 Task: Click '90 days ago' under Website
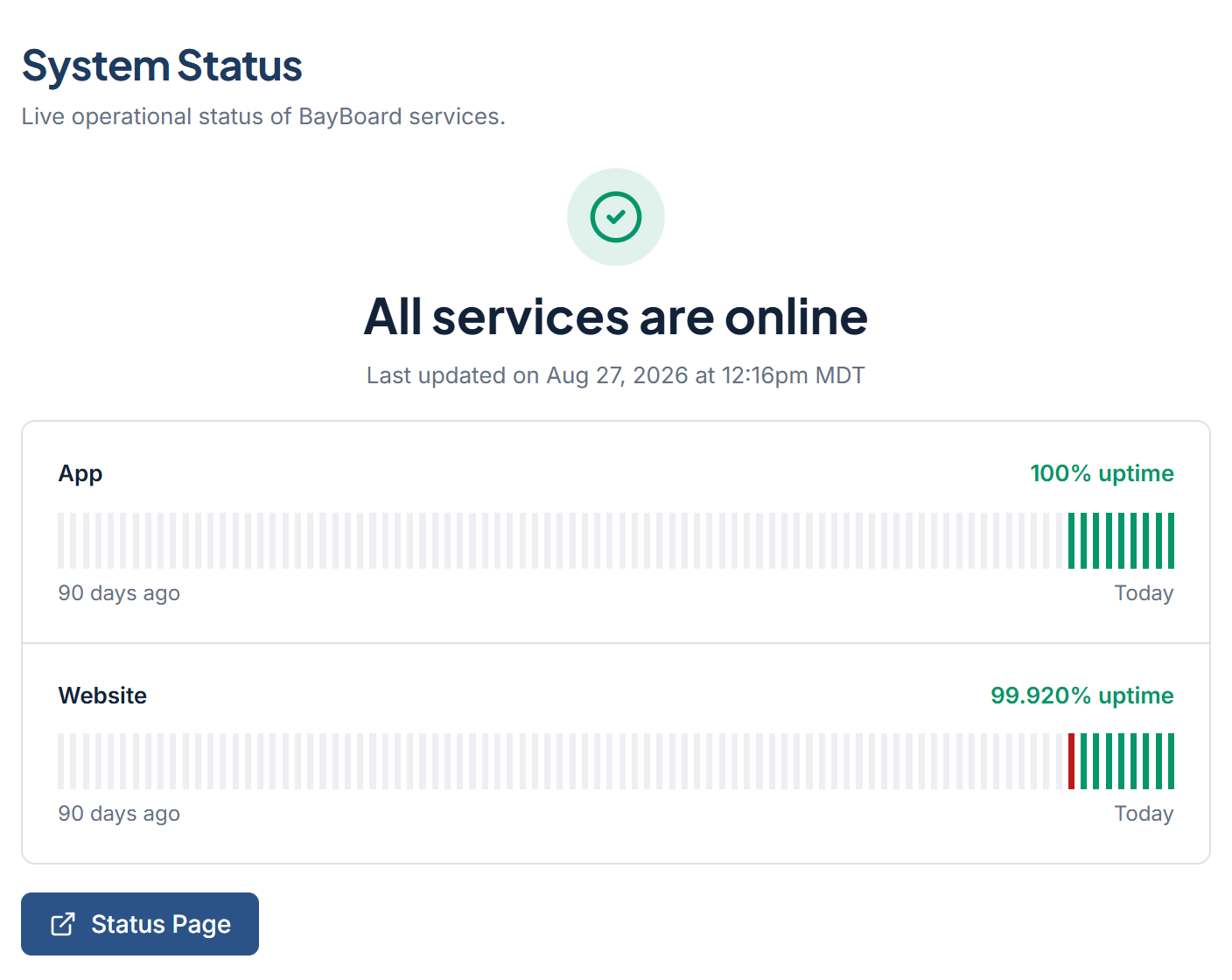[119, 814]
